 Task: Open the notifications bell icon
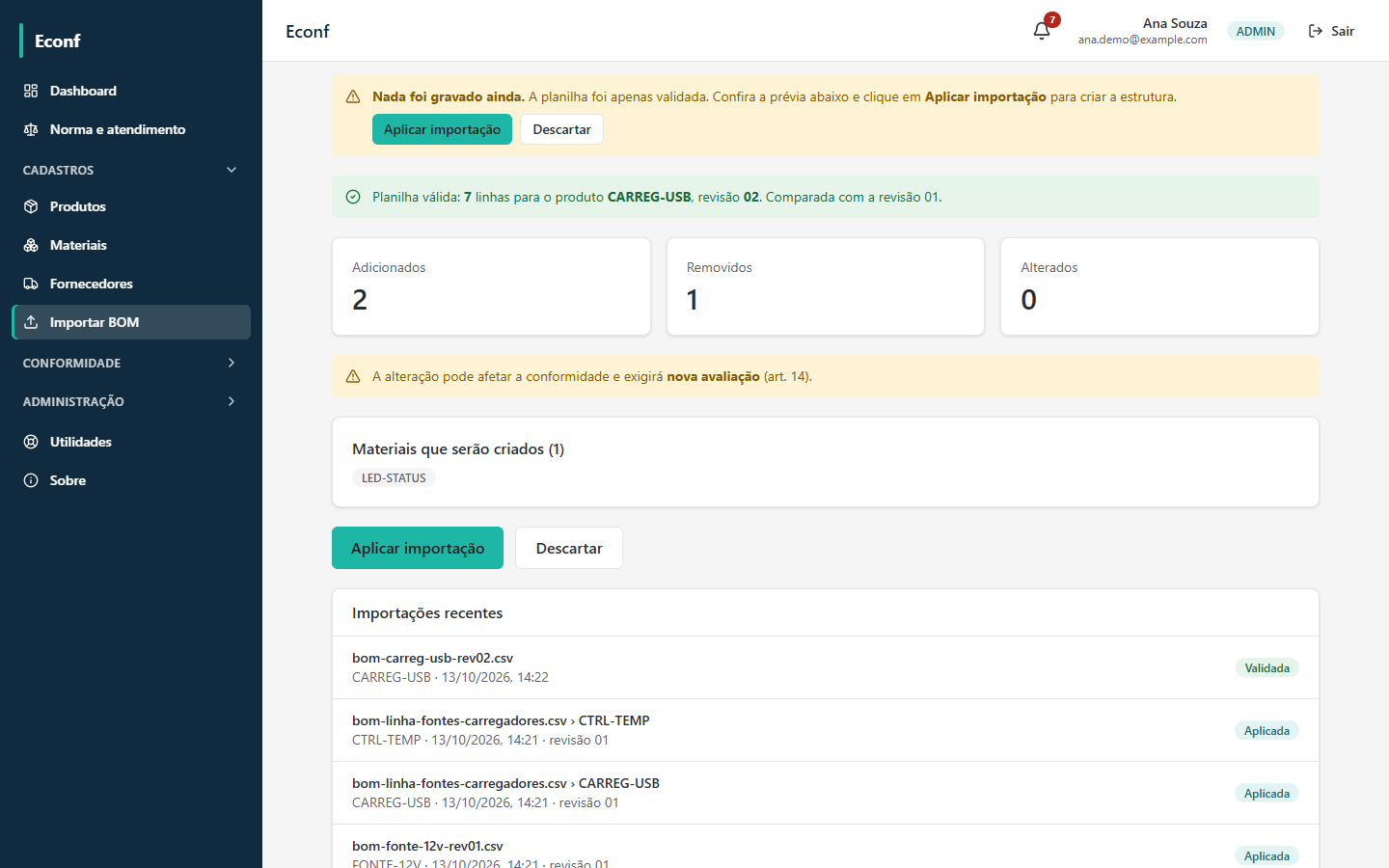pos(1042,31)
